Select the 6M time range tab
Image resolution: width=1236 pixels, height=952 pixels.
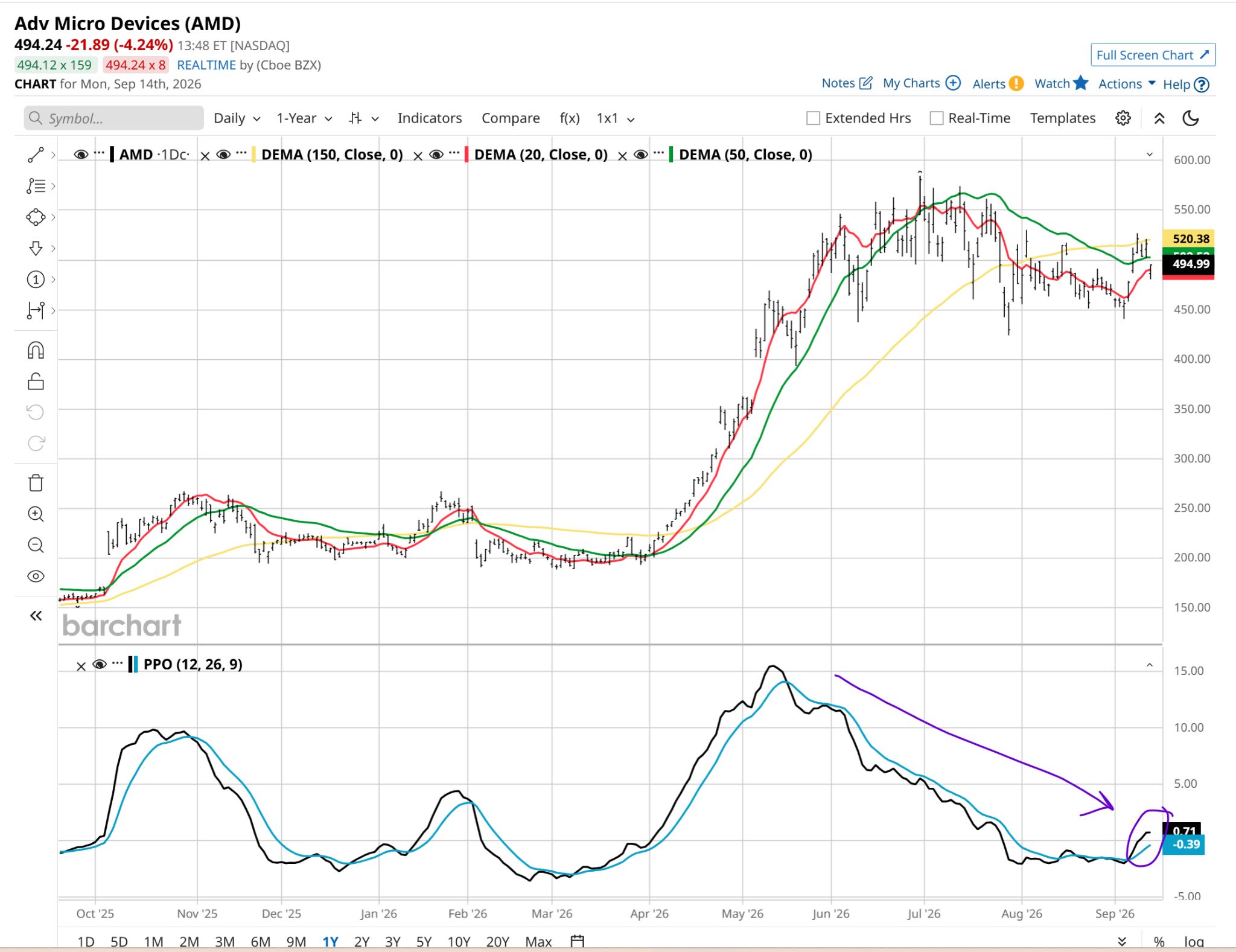(x=260, y=942)
